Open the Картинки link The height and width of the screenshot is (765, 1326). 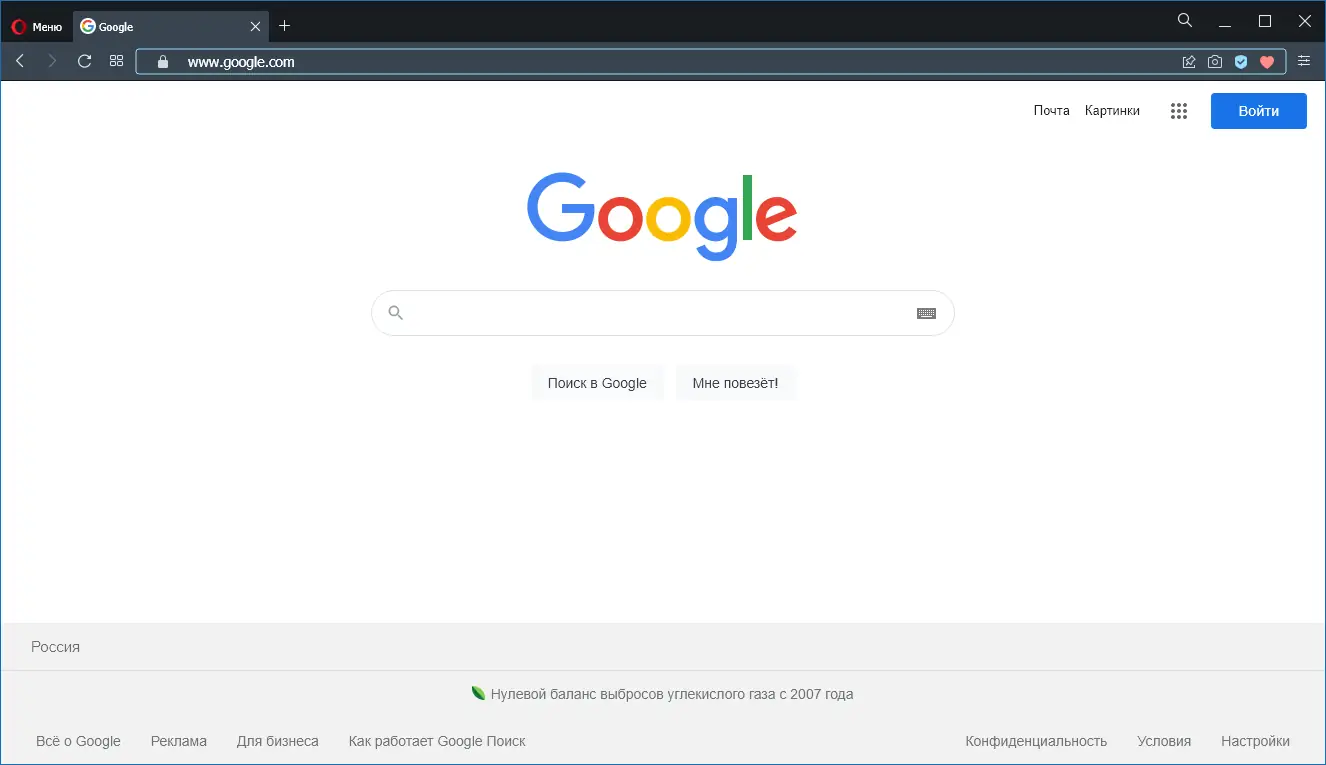click(1112, 111)
